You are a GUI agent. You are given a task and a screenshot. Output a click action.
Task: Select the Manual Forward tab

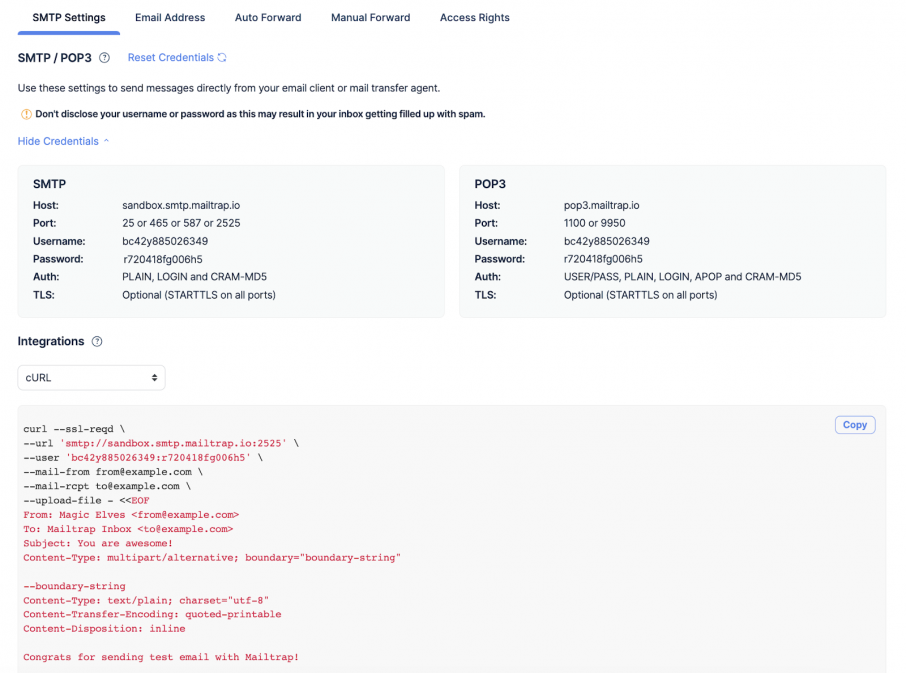pyautogui.click(x=370, y=17)
